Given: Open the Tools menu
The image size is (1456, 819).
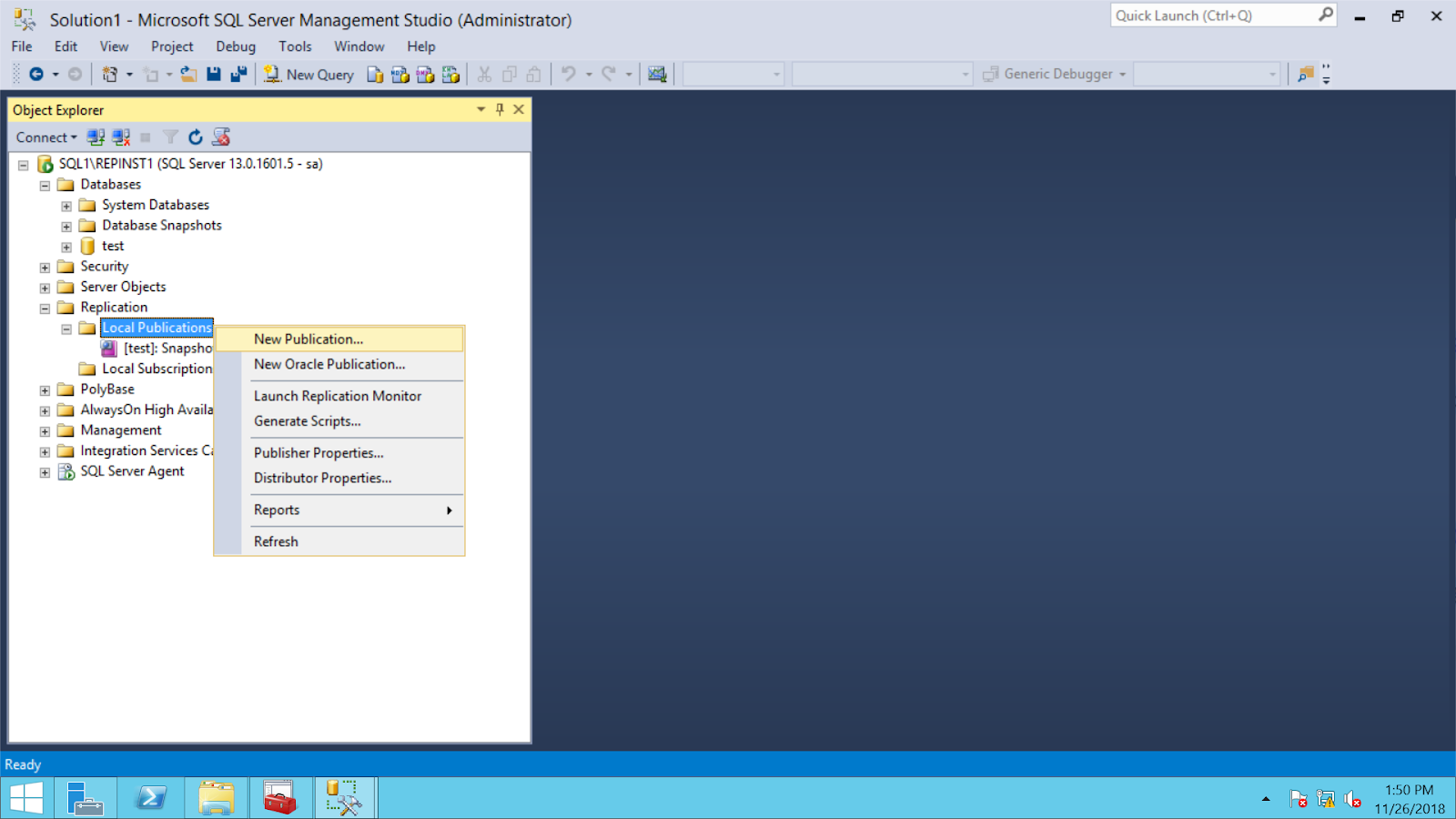Looking at the screenshot, I should click(x=295, y=45).
